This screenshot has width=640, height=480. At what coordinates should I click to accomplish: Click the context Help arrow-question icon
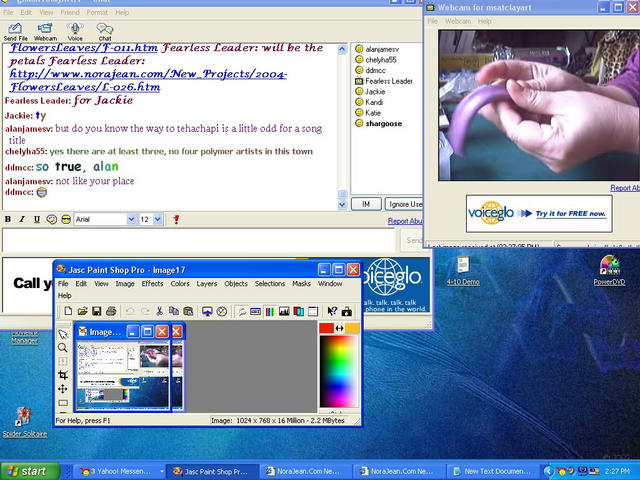(x=332, y=311)
